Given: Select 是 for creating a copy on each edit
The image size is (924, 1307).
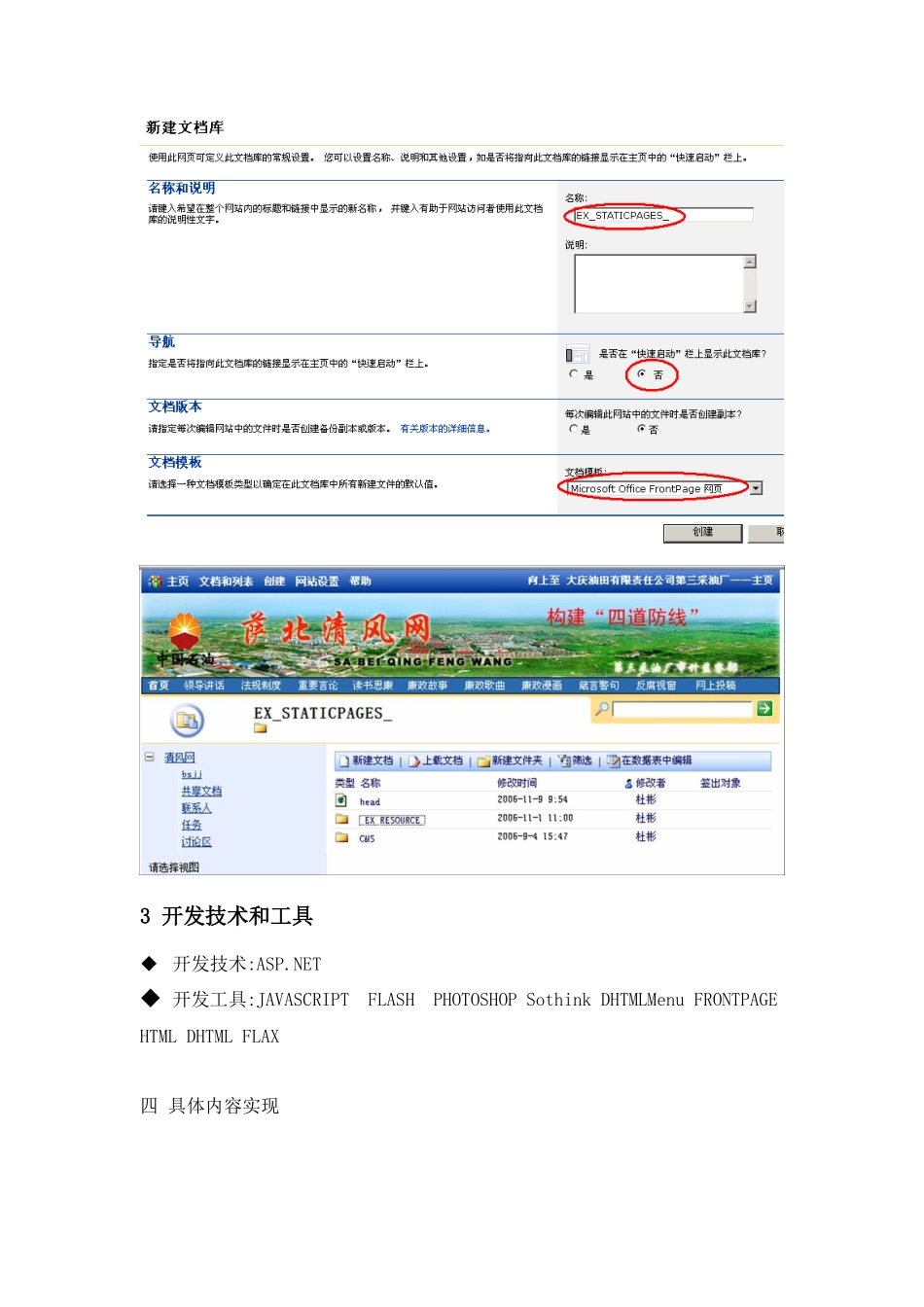Looking at the screenshot, I should click(573, 429).
